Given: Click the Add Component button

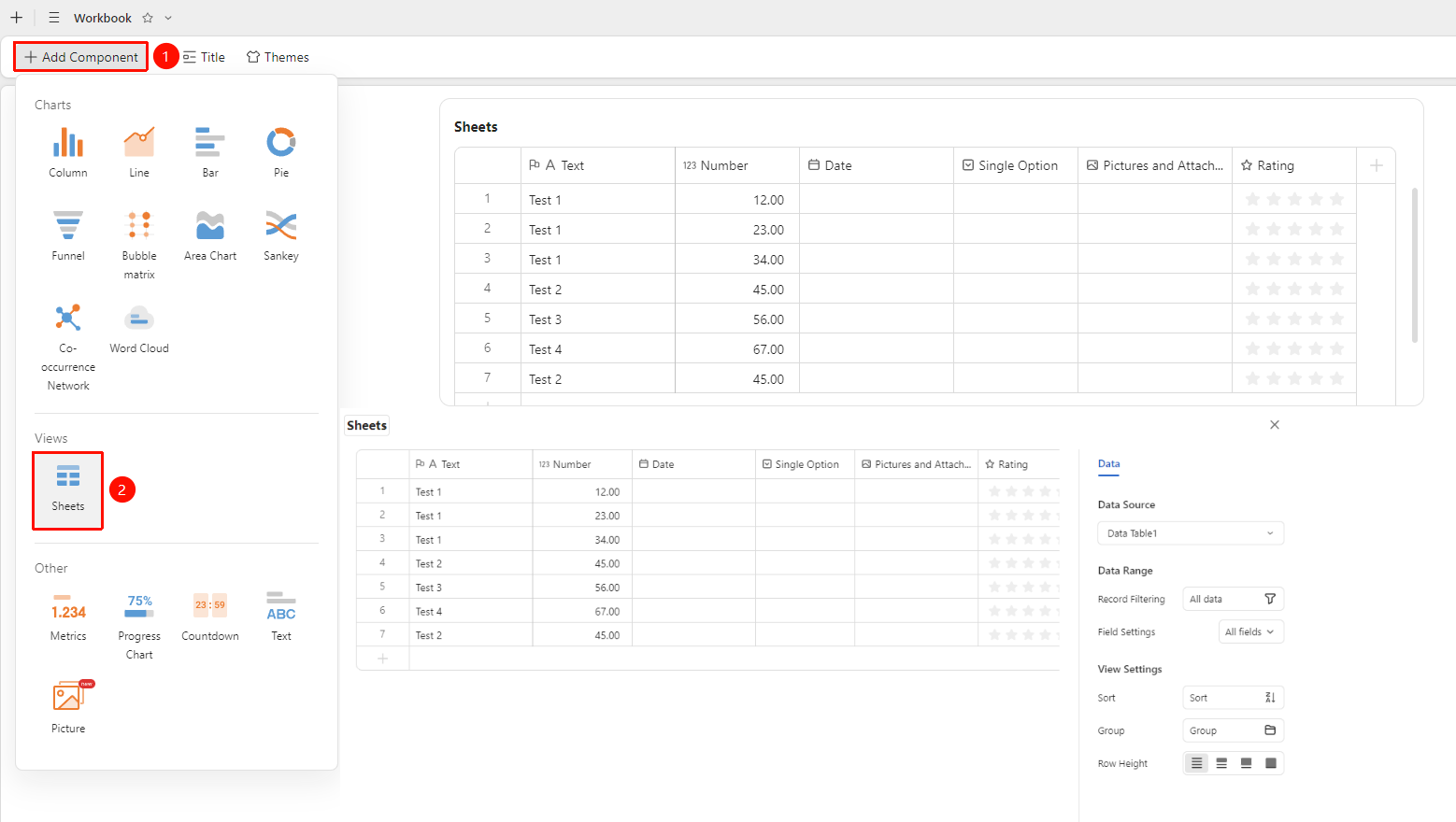Looking at the screenshot, I should (x=81, y=57).
